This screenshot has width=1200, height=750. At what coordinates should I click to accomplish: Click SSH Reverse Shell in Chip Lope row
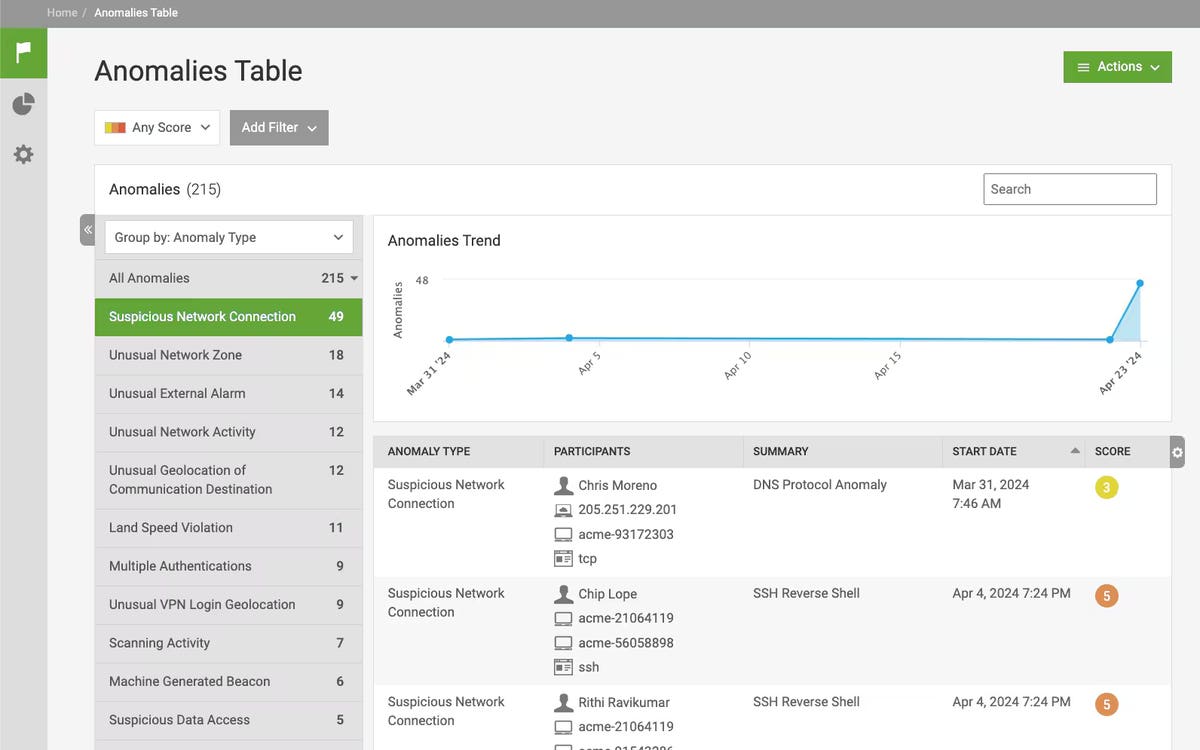(806, 593)
